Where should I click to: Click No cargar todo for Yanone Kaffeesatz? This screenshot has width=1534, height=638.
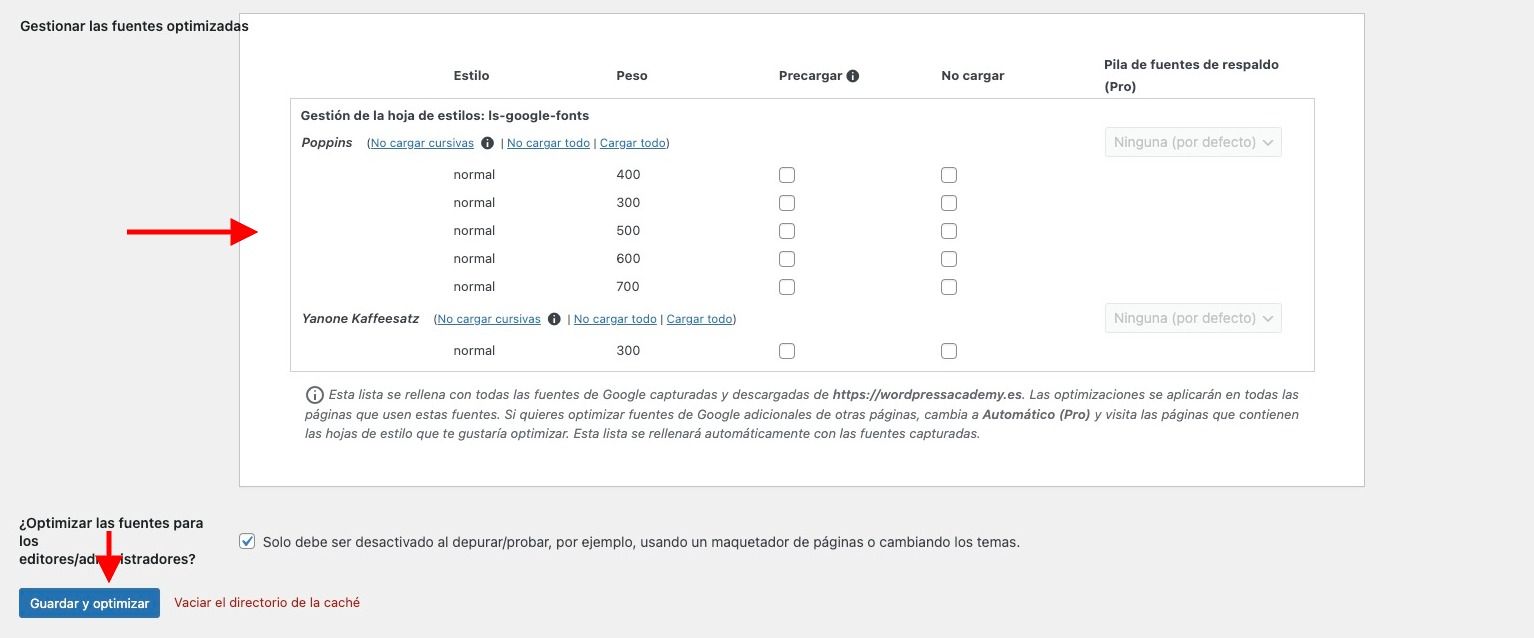[615, 319]
